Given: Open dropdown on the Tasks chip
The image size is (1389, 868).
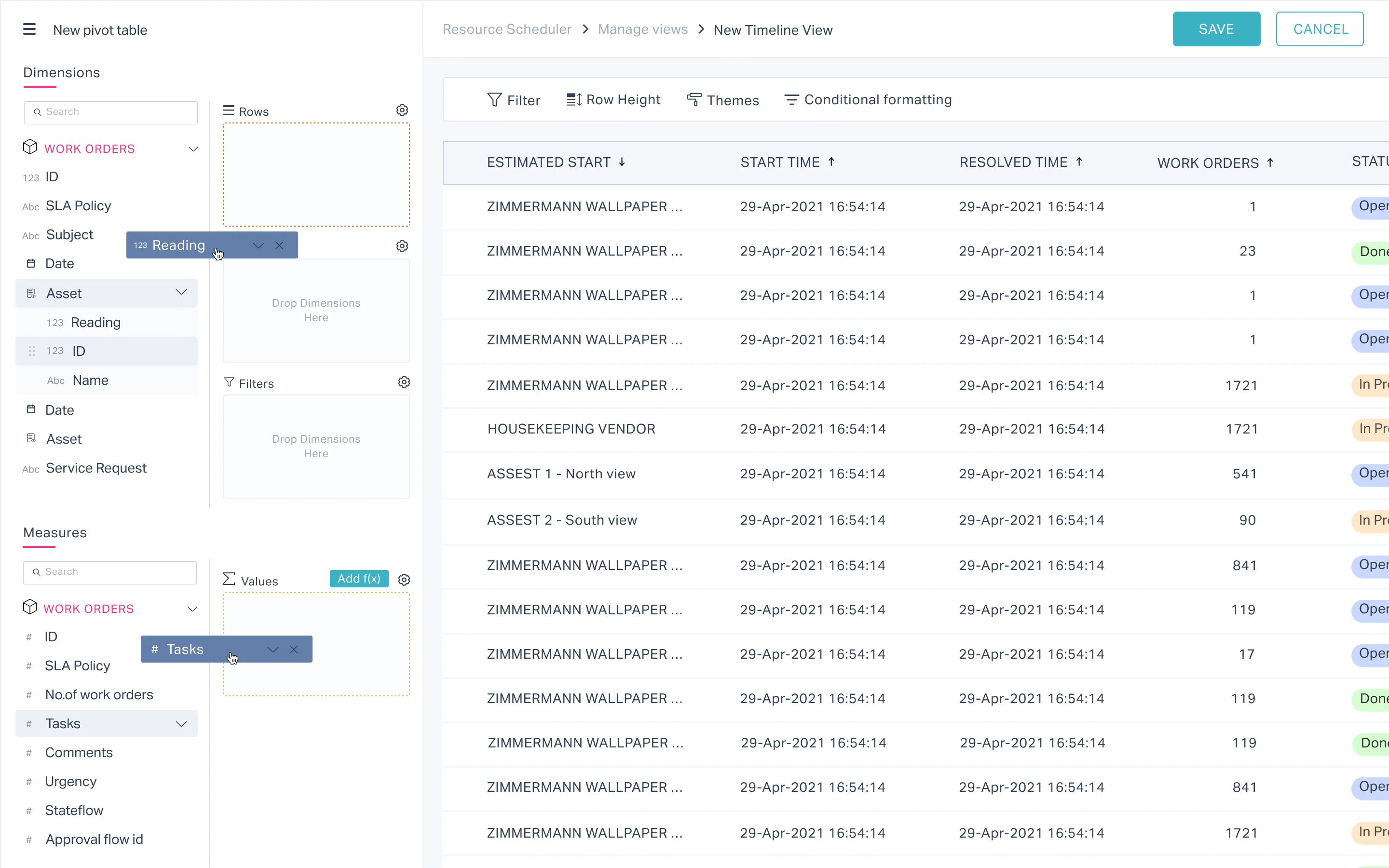Looking at the screenshot, I should (273, 649).
